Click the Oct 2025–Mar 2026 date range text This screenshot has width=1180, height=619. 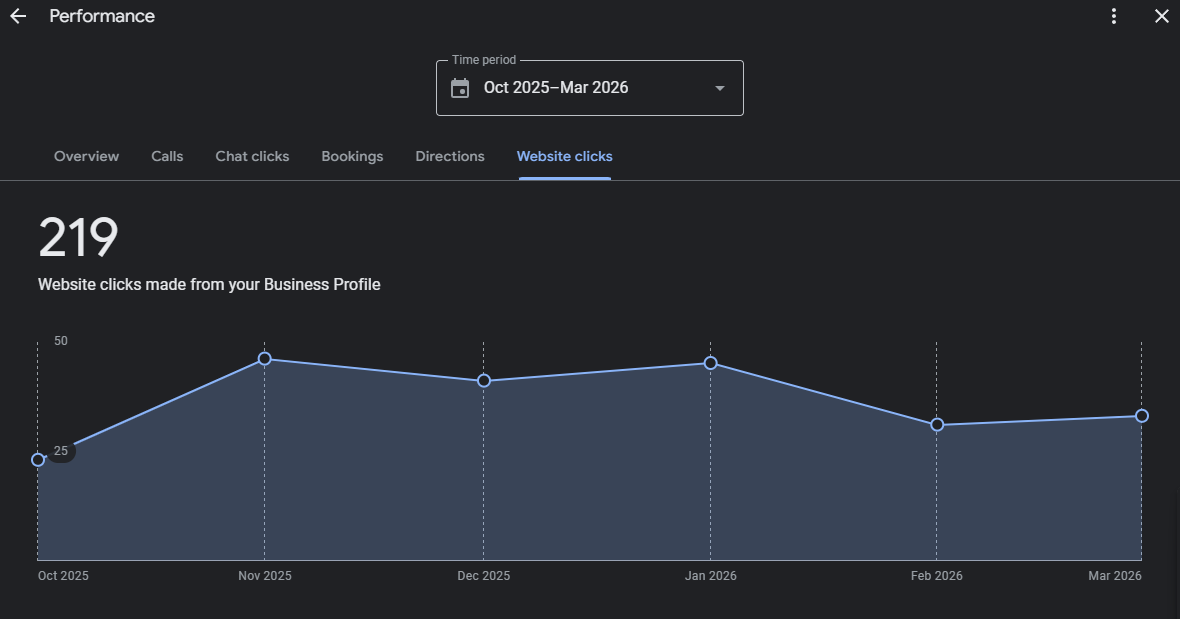click(556, 88)
